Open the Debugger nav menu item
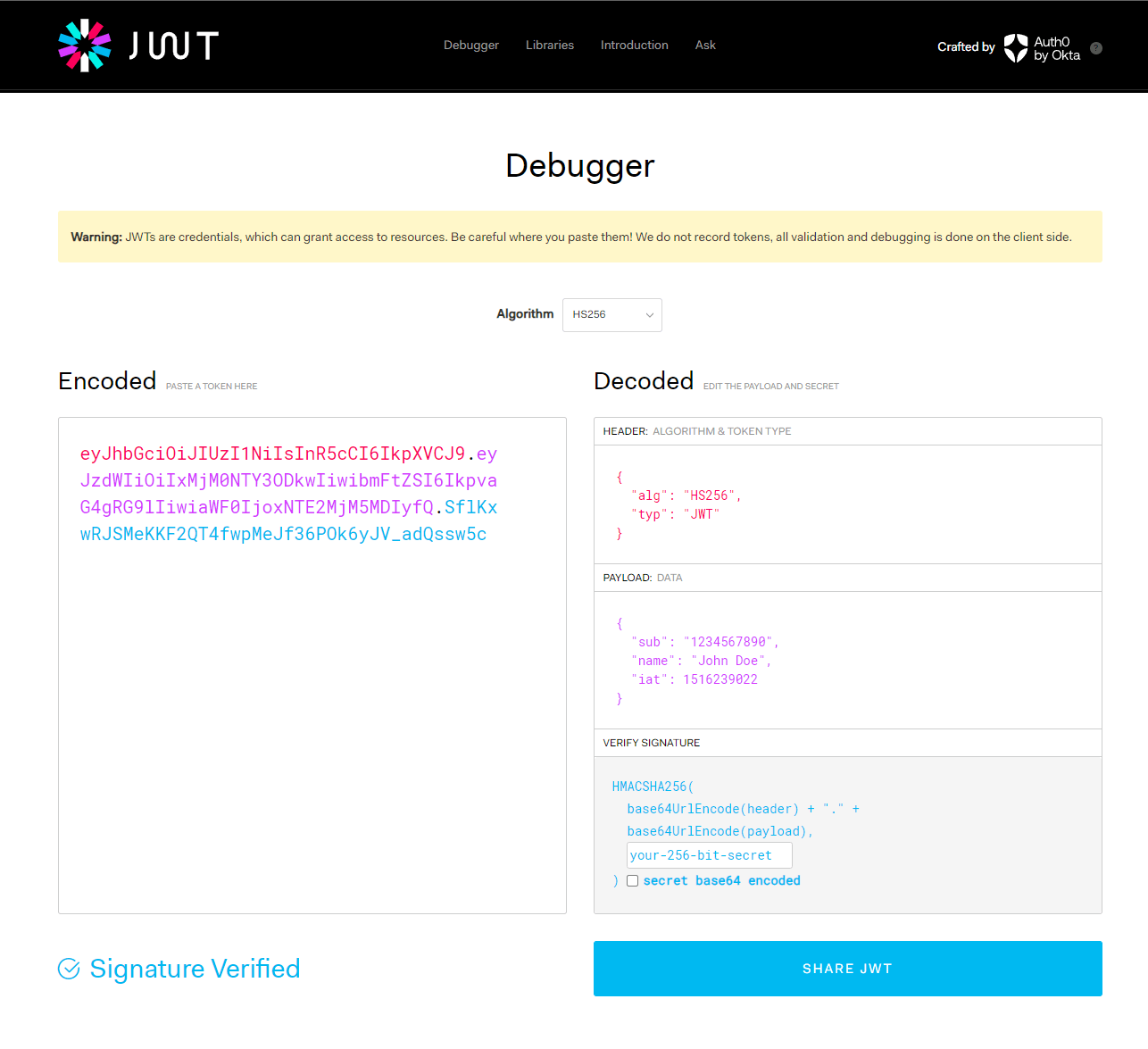This screenshot has height=1049, width=1148. point(471,46)
